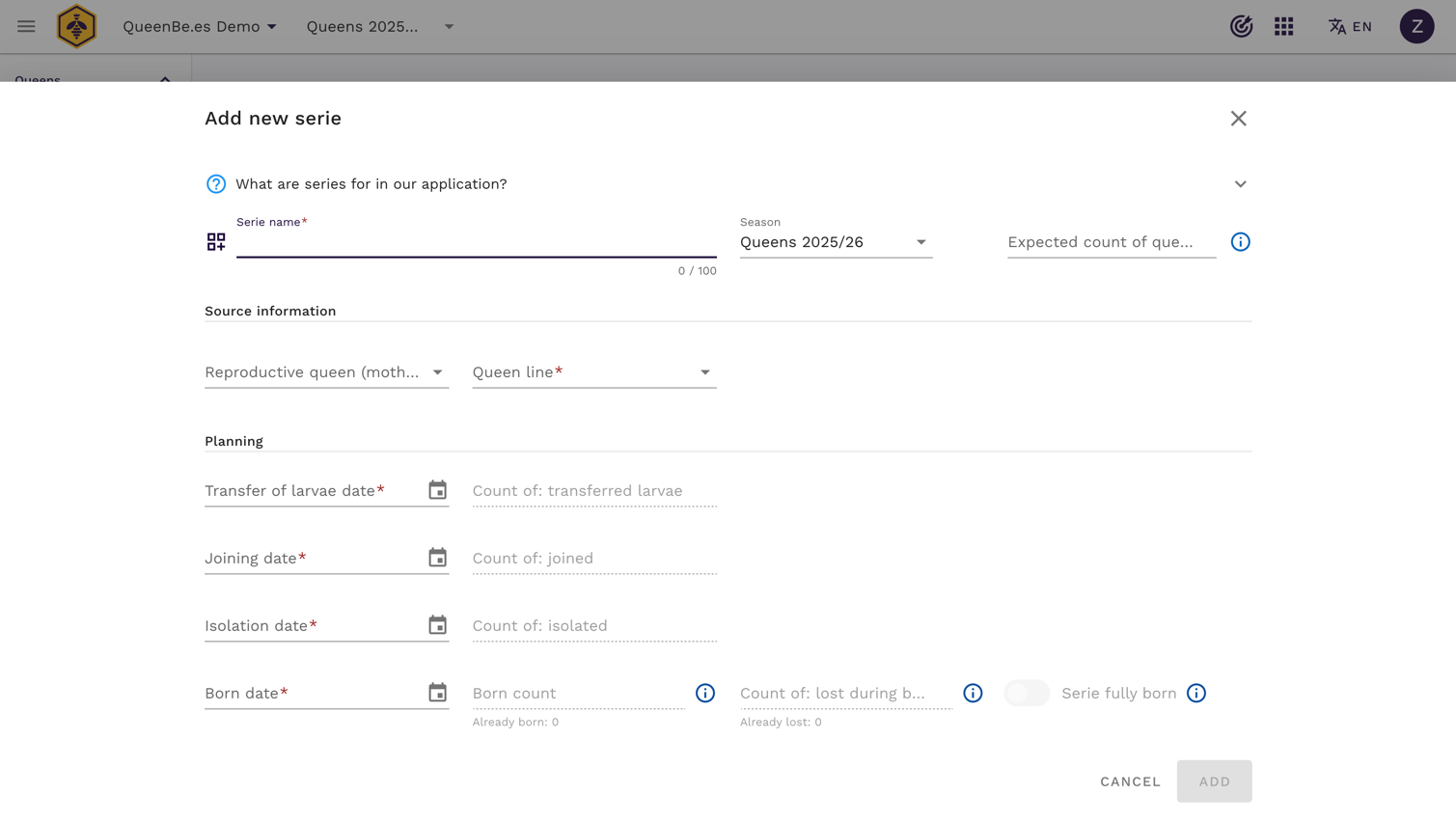Open the Born date calendar picker
The width and height of the screenshot is (1456, 822).
437,693
